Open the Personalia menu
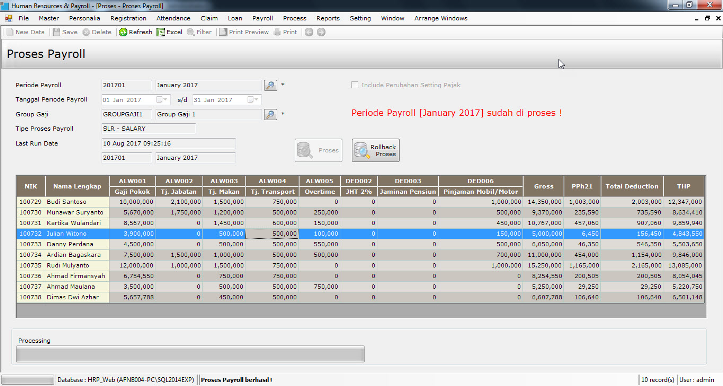The width and height of the screenshot is (723, 386). [x=84, y=18]
